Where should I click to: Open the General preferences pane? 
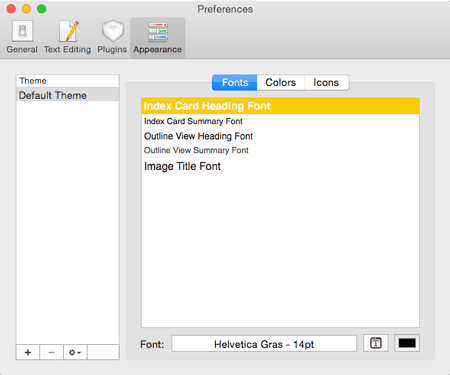(22, 37)
